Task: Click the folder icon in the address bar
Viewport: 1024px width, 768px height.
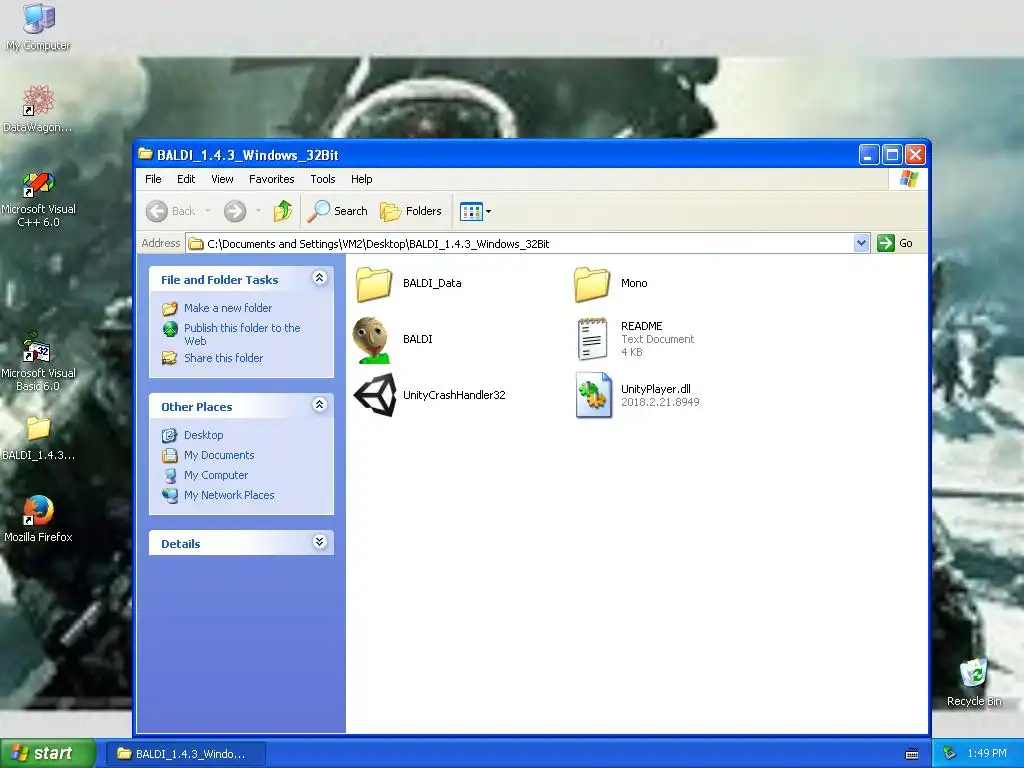Action: pyautogui.click(x=195, y=244)
